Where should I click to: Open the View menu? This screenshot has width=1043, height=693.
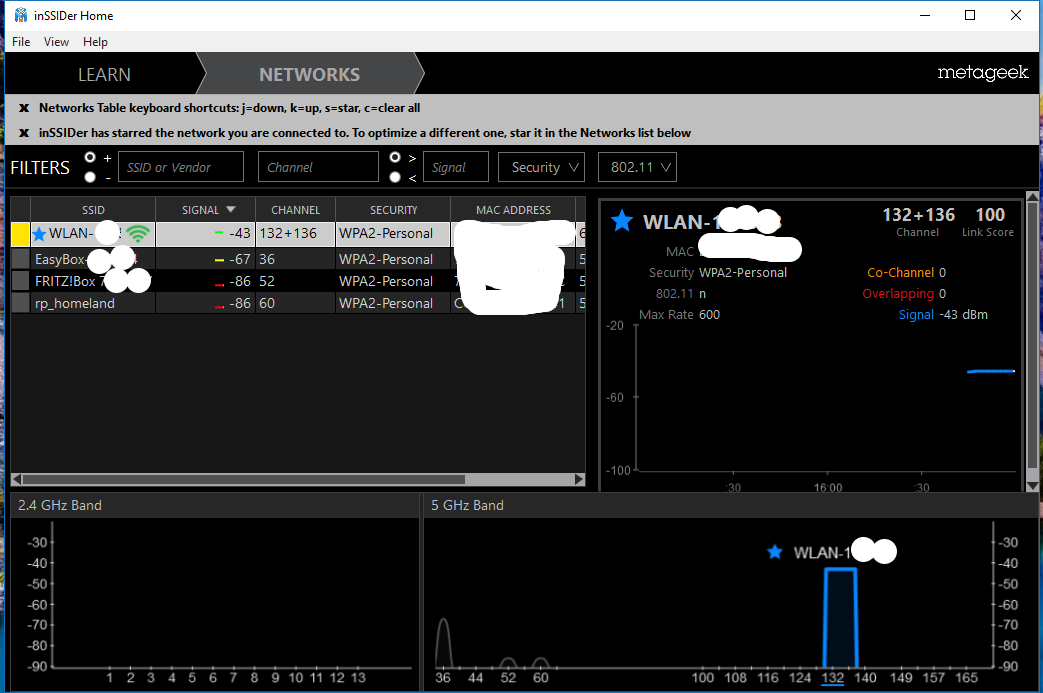(x=56, y=42)
